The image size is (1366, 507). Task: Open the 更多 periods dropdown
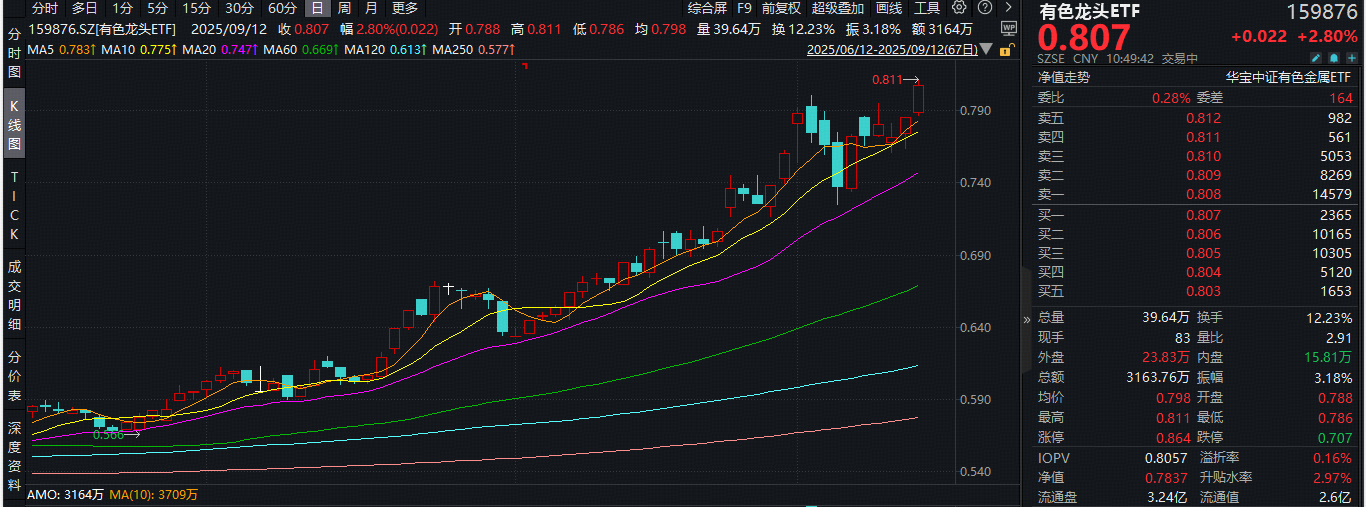click(x=405, y=7)
